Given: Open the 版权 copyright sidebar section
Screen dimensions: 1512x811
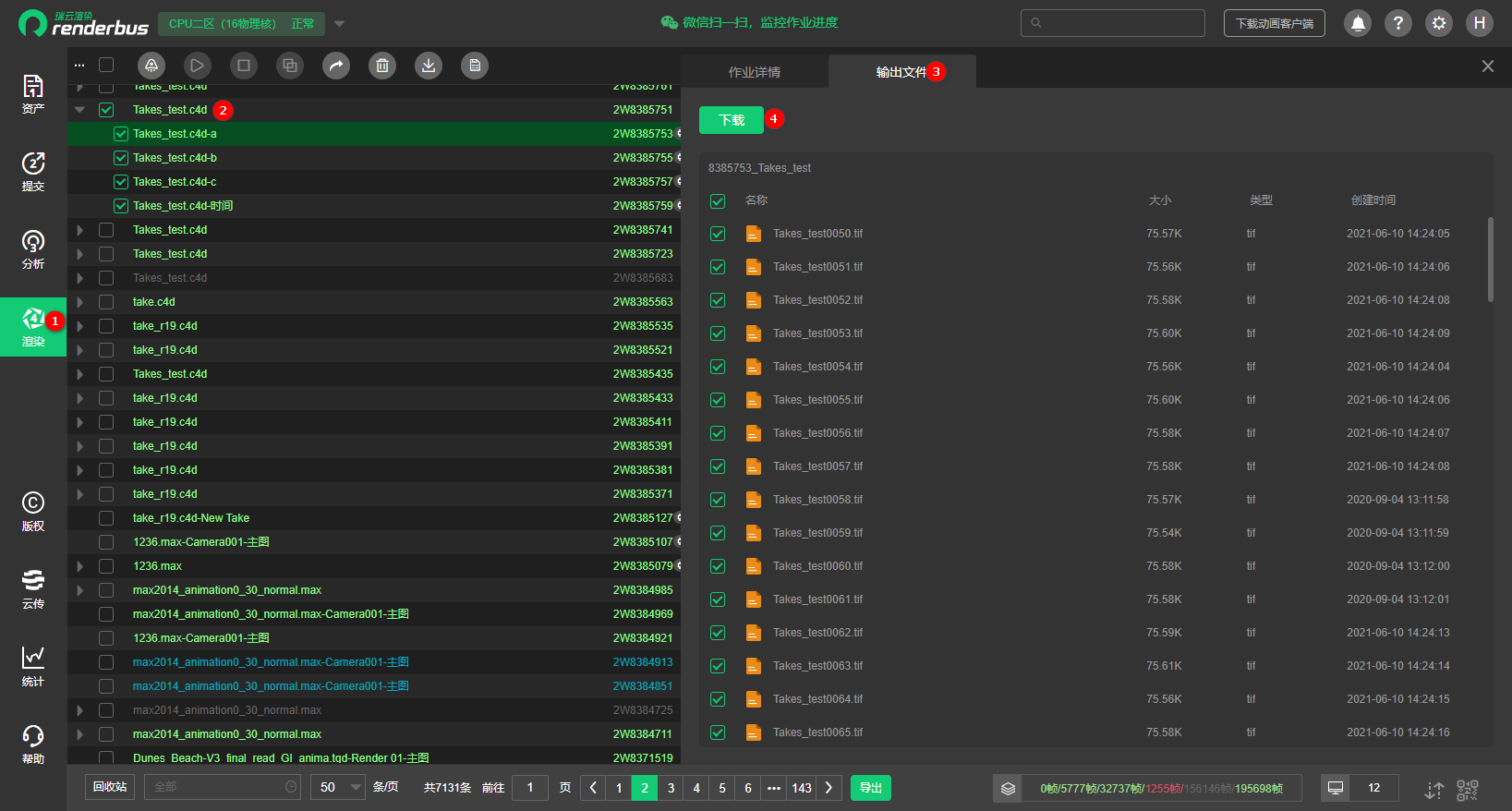Looking at the screenshot, I should (33, 512).
